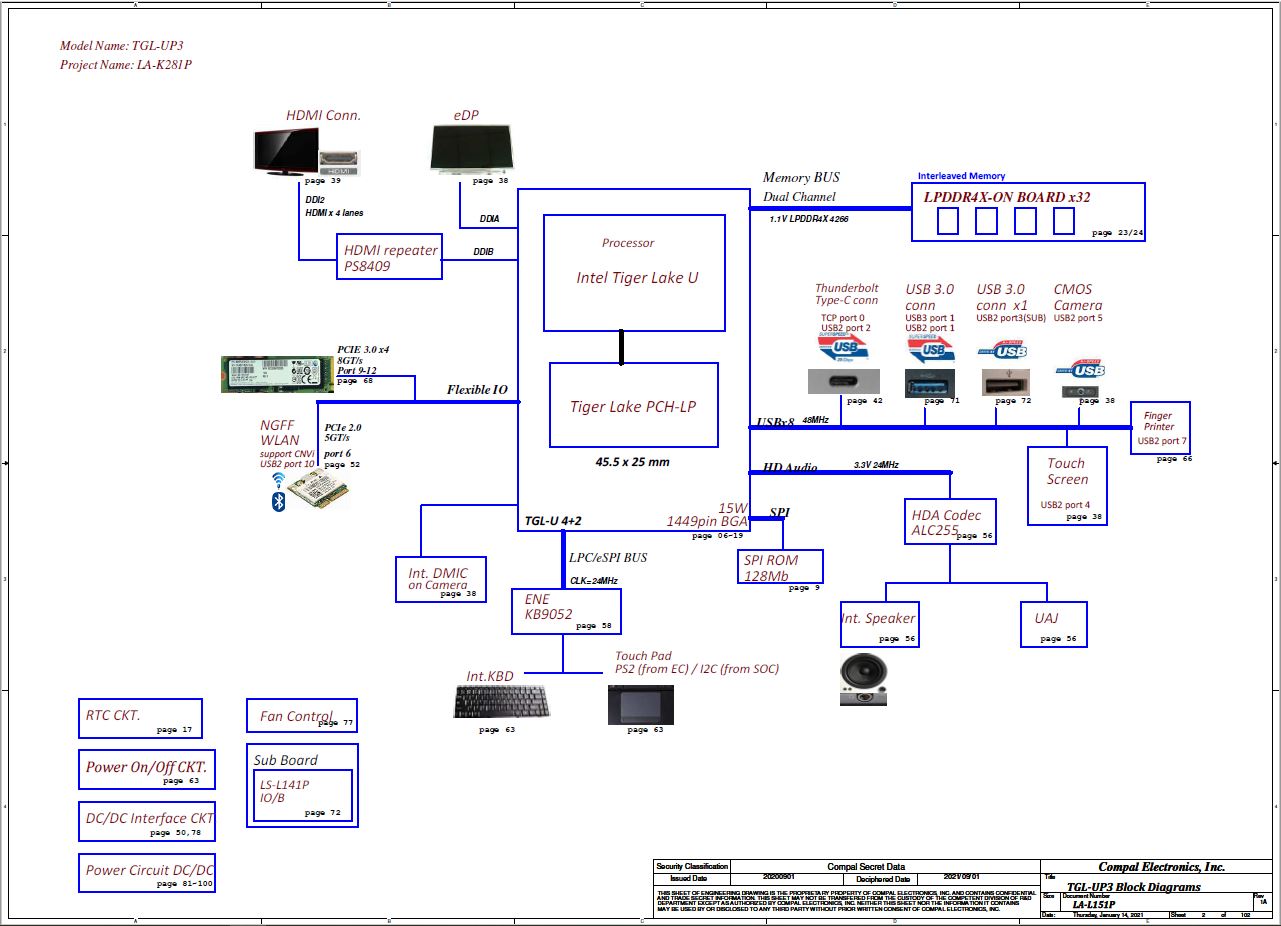The height and width of the screenshot is (926, 1281).
Task: Select the UAJ block
Action: point(1053,625)
